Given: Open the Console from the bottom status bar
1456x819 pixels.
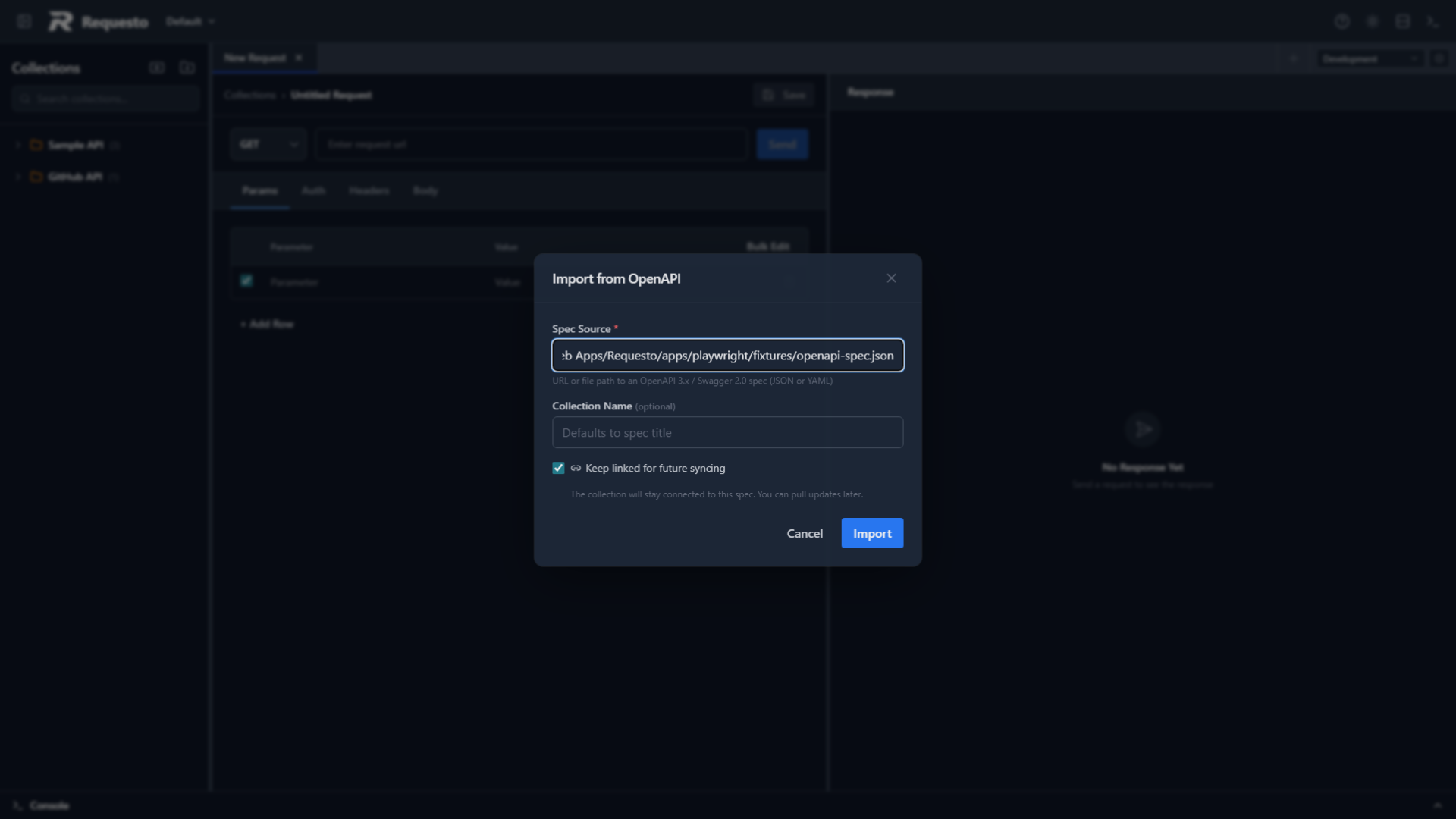Looking at the screenshot, I should (43, 805).
